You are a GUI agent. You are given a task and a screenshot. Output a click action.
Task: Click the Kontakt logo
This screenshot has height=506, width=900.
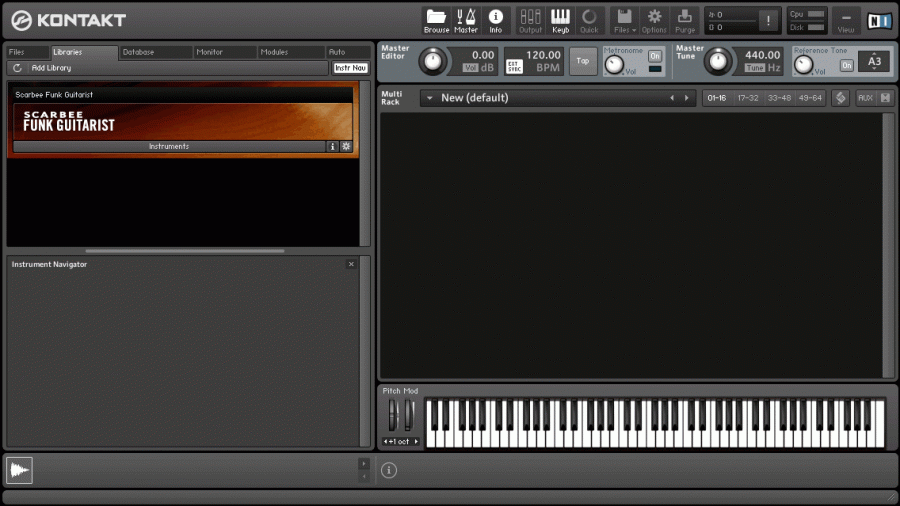pos(68,21)
